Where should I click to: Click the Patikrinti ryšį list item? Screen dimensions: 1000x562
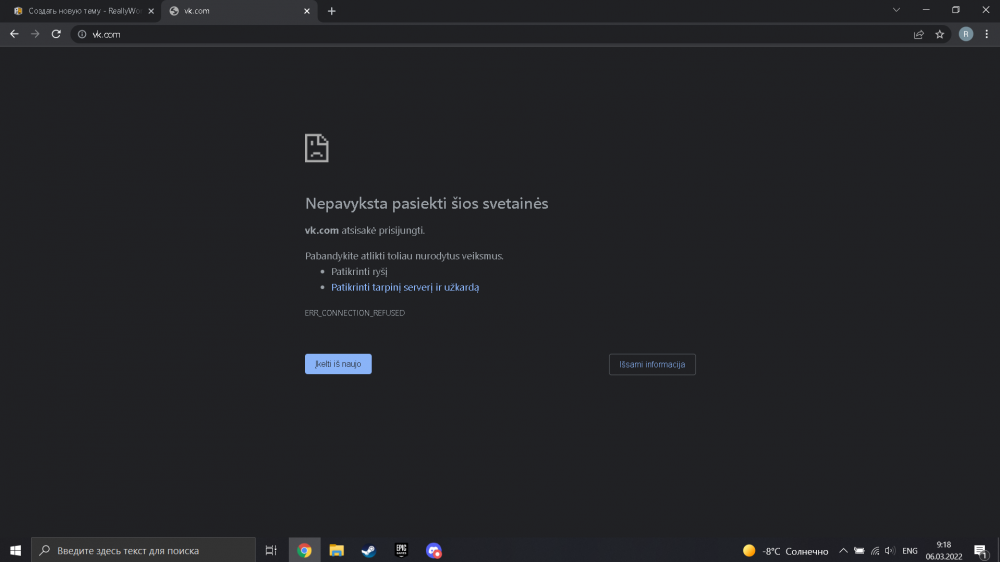359,272
